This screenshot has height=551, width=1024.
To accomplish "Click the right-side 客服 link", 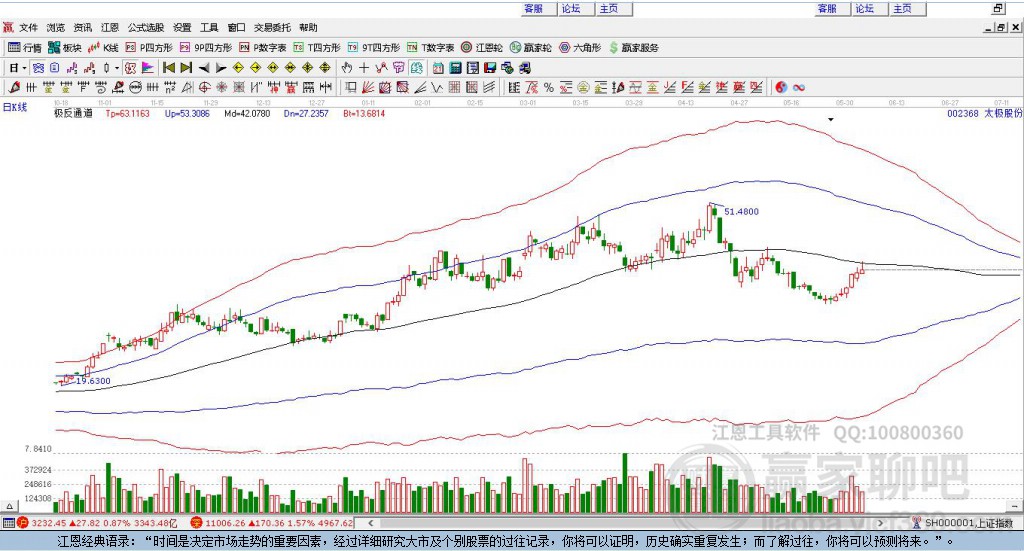I will (827, 8).
